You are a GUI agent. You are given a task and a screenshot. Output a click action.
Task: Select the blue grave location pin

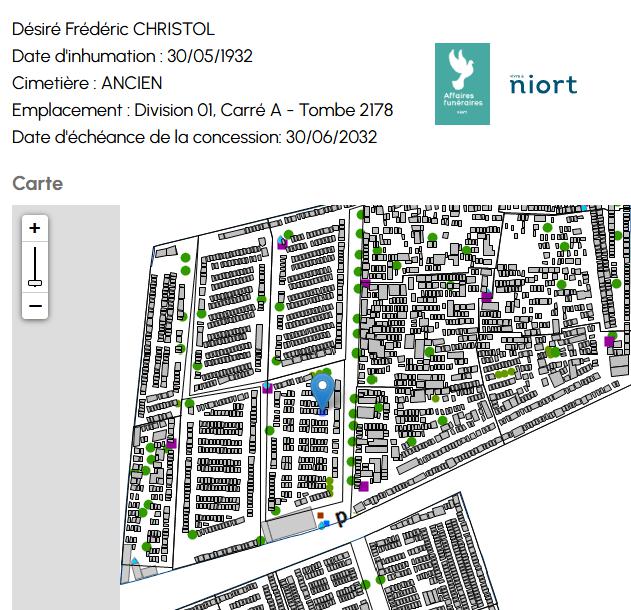tap(322, 390)
